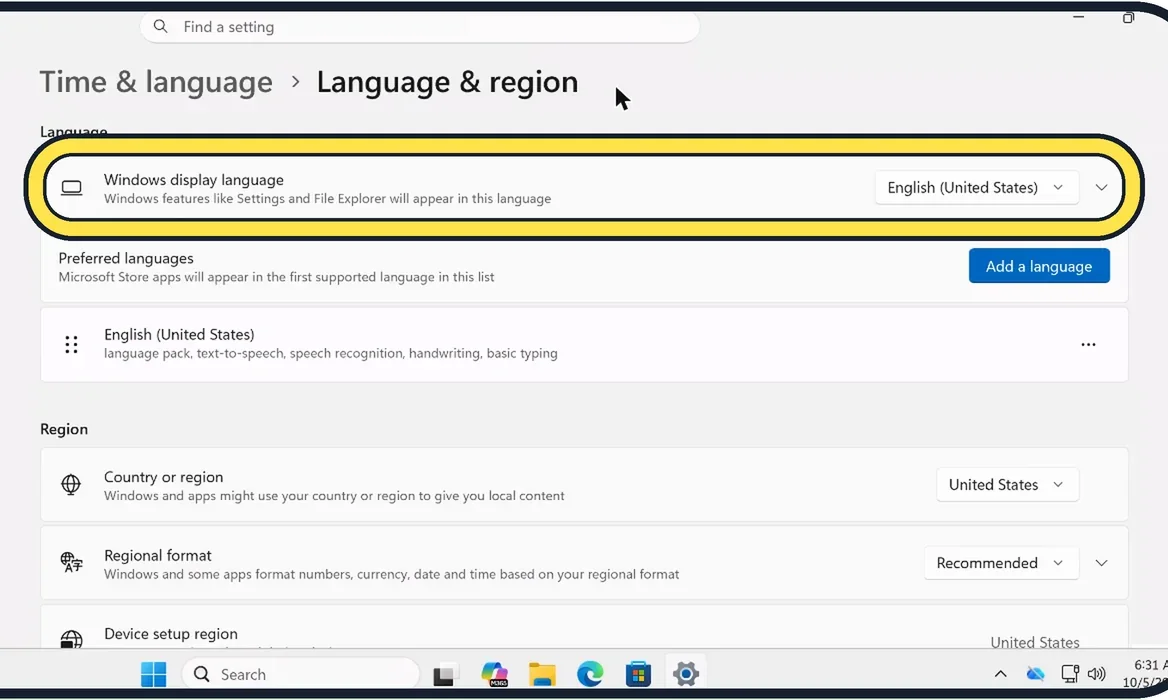The width and height of the screenshot is (1168, 700).
Task: Show hidden icons in the system tray
Action: pyautogui.click(x=1000, y=674)
